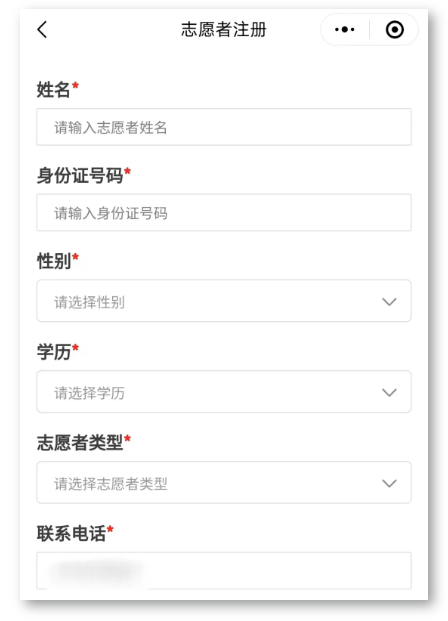Click the blurred phone number text
This screenshot has height=621, width=448.
(x=95, y=571)
